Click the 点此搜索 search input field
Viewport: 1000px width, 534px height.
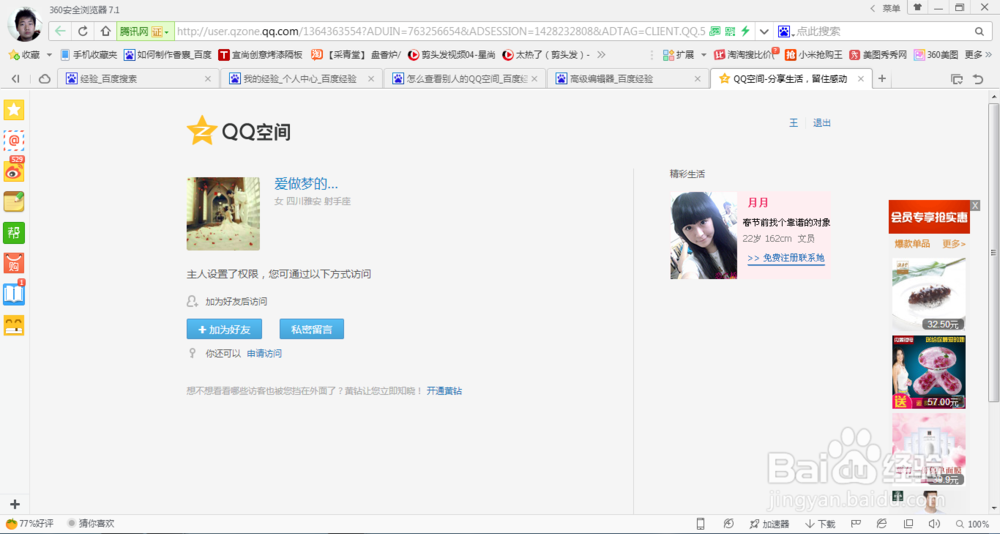(883, 31)
